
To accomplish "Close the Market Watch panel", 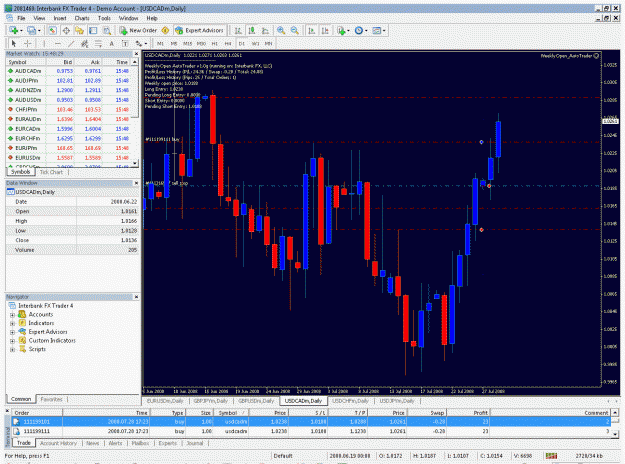I will click(136, 53).
